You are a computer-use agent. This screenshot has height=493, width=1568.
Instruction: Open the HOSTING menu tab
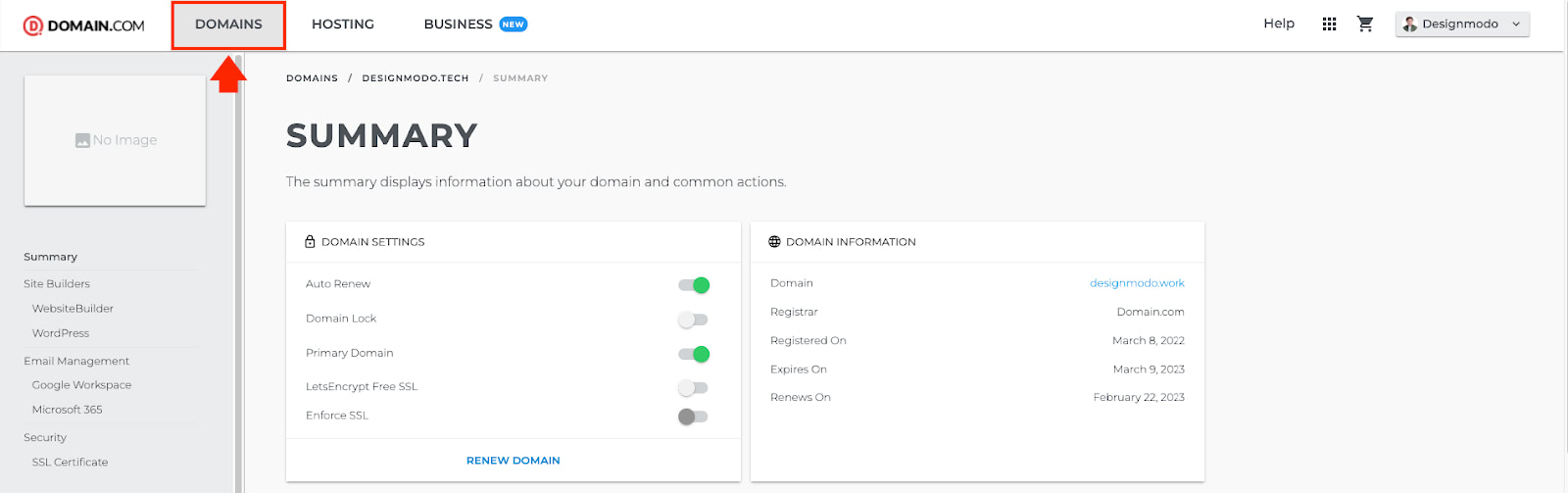343,25
